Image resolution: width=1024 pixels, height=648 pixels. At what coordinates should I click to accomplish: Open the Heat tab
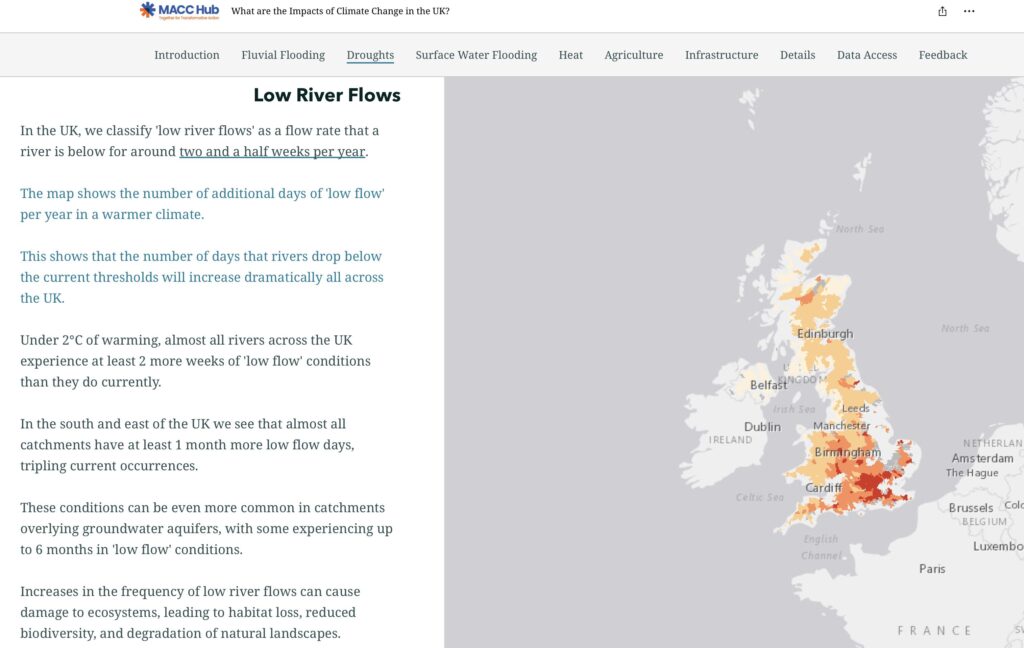[x=571, y=55]
